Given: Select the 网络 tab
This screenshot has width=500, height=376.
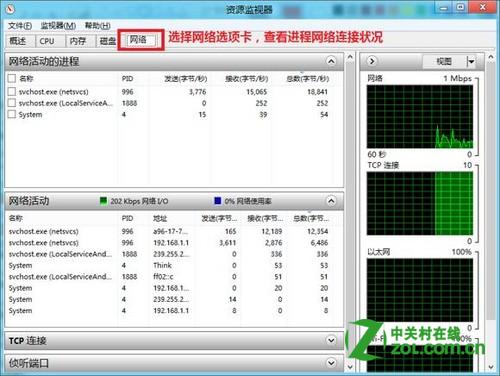Looking at the screenshot, I should [138, 40].
